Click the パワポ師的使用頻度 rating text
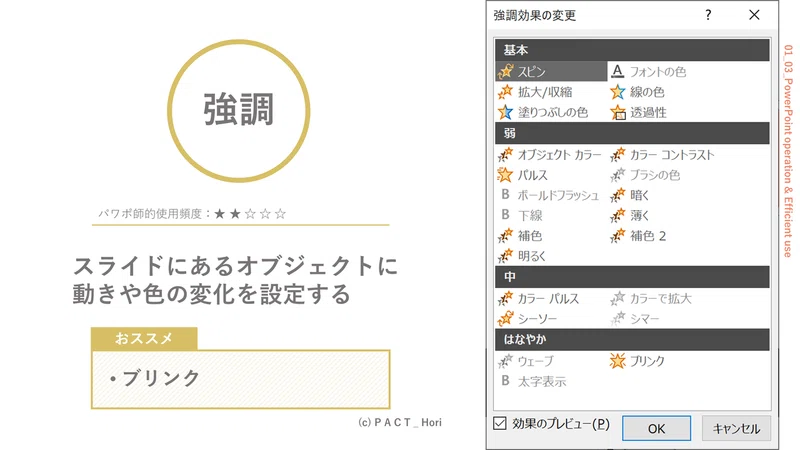The height and width of the screenshot is (450, 800). tap(192, 213)
